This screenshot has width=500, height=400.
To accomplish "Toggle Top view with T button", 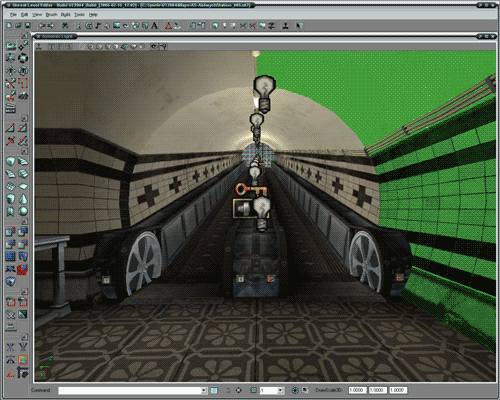I will point(52,47).
